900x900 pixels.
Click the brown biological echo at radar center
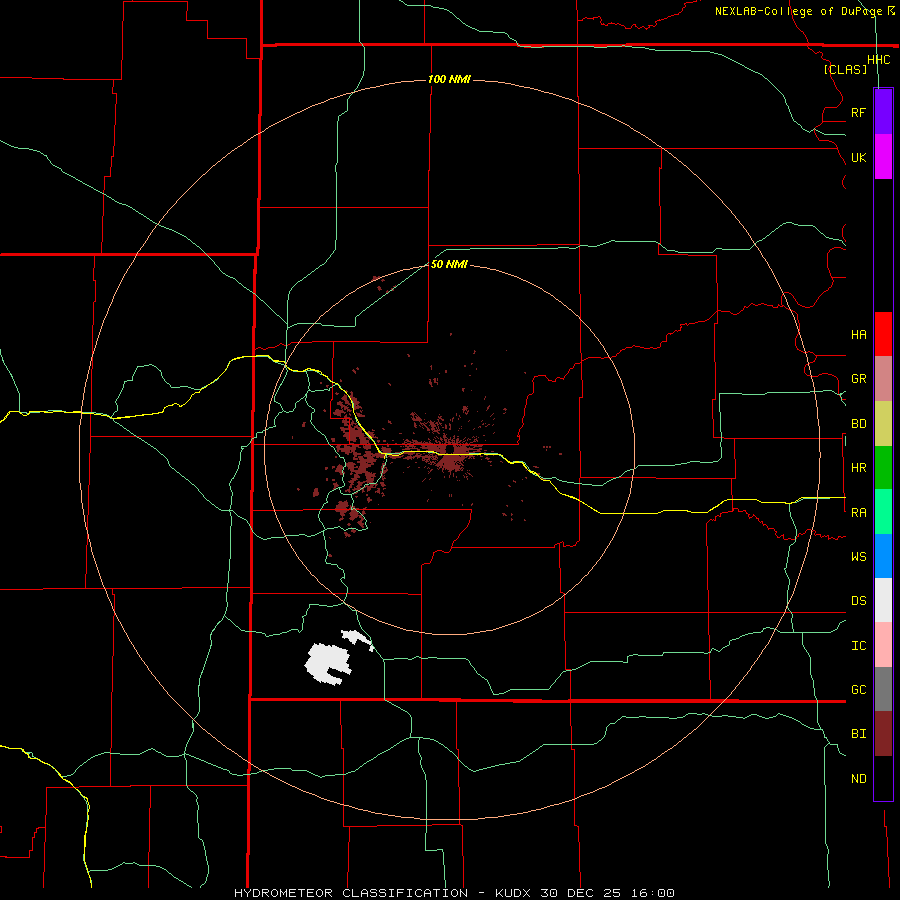point(452,451)
